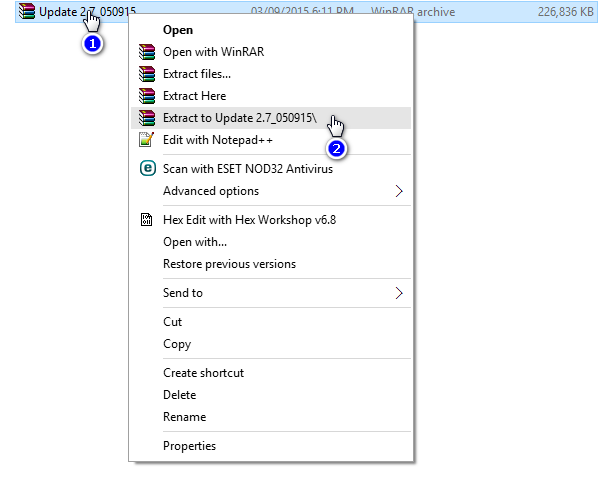Choose Open from the context menu
The image size is (604, 478).
(271, 30)
